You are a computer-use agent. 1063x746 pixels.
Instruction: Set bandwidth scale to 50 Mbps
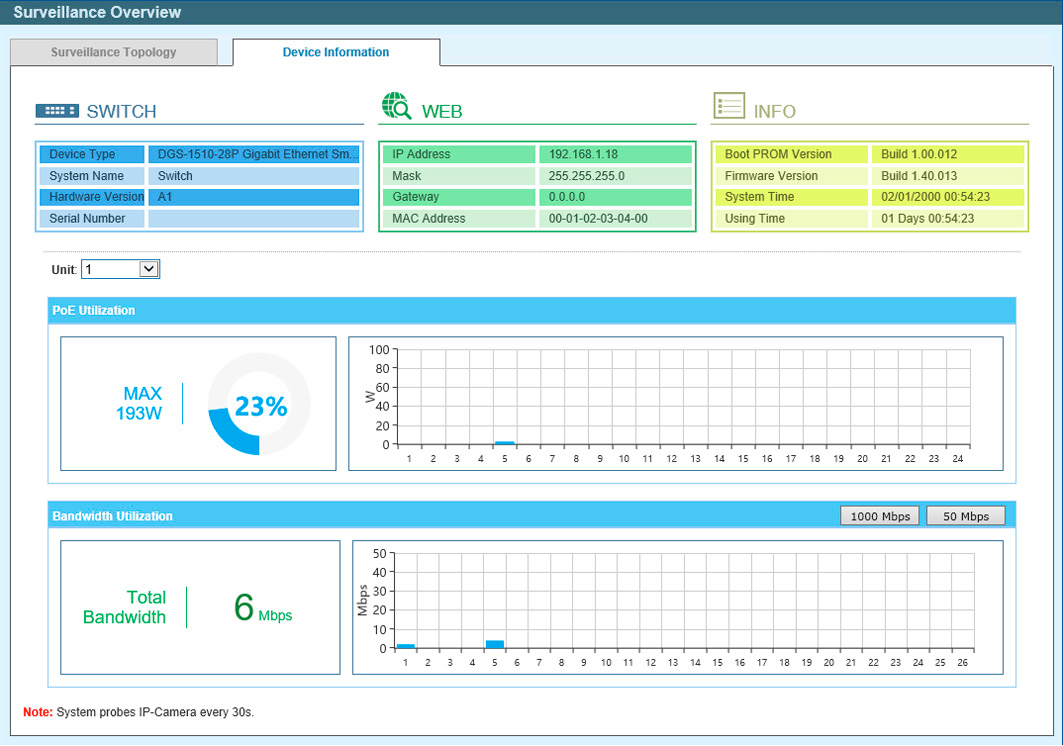(965, 516)
